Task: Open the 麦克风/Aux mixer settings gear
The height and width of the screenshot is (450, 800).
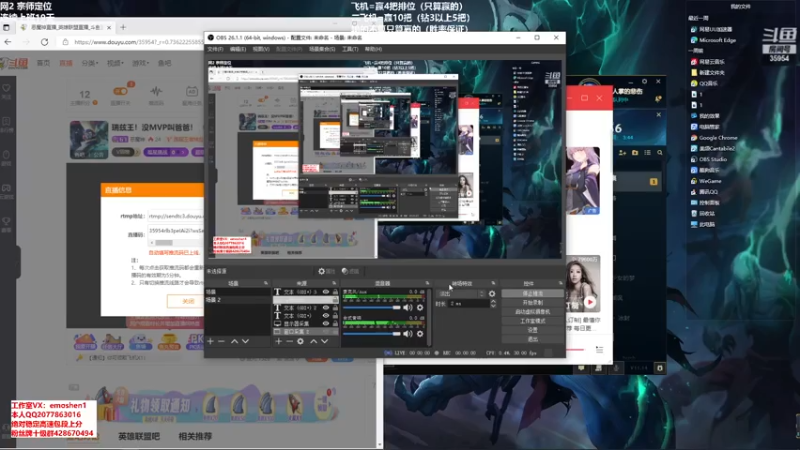Action: (x=420, y=308)
